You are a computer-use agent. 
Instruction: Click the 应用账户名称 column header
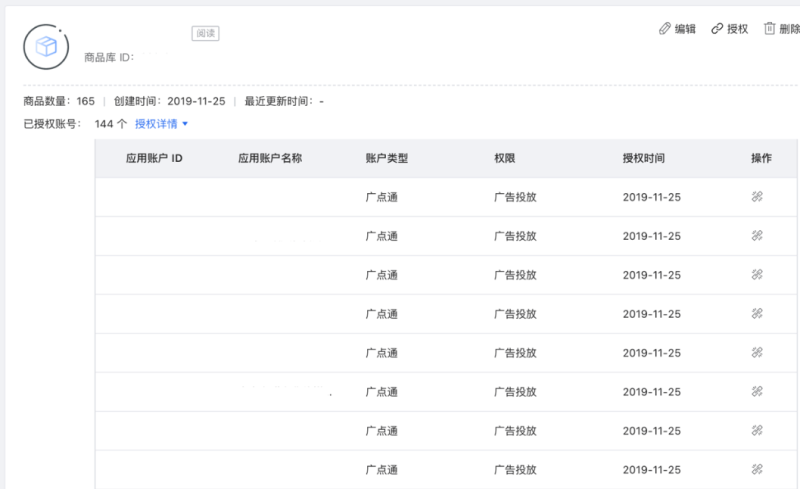[x=270, y=158]
